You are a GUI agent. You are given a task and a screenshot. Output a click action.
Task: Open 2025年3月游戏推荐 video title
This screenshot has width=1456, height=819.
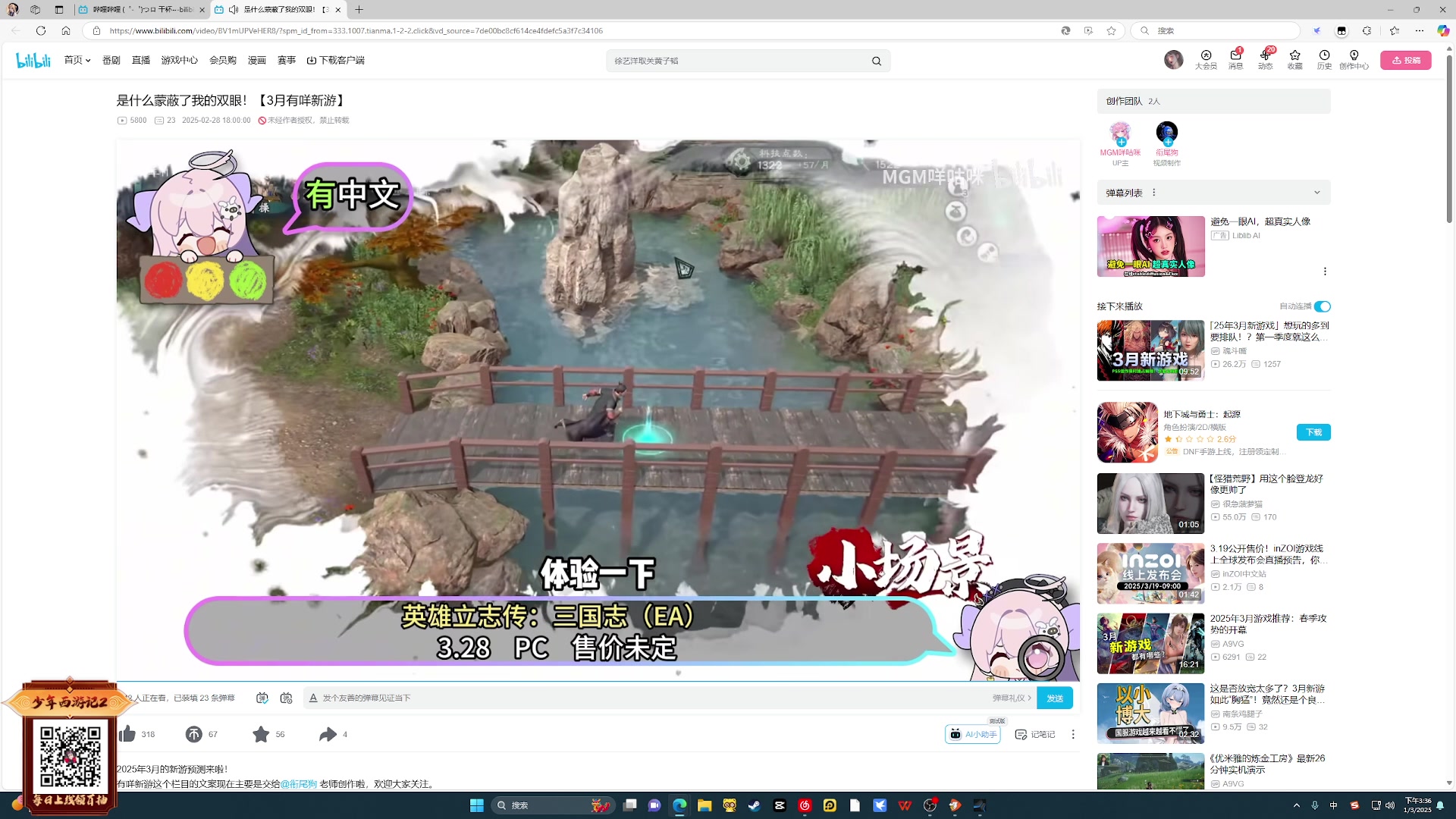tap(1268, 624)
